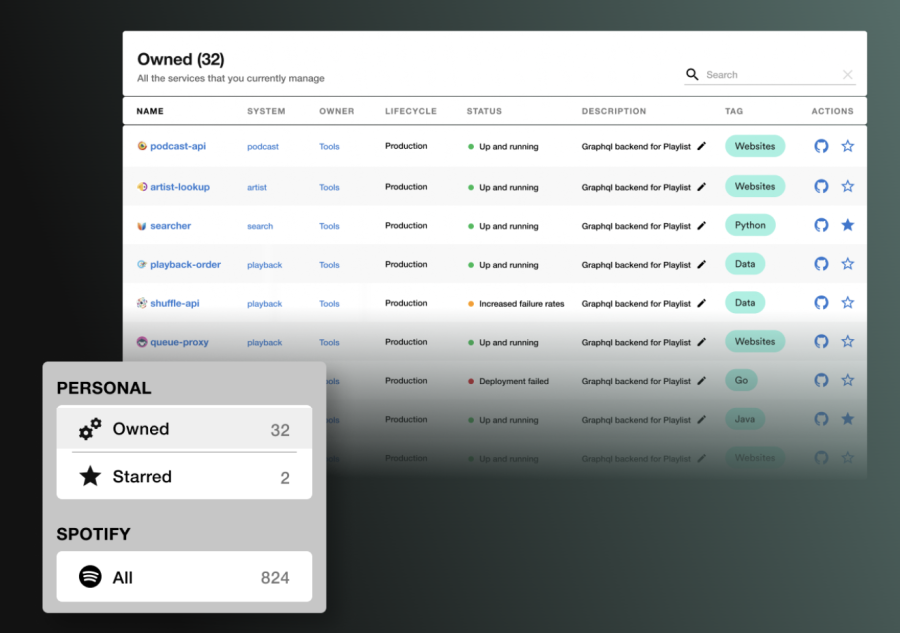Open GitHub link for podcast-api
This screenshot has width=900, height=633.
tap(821, 146)
